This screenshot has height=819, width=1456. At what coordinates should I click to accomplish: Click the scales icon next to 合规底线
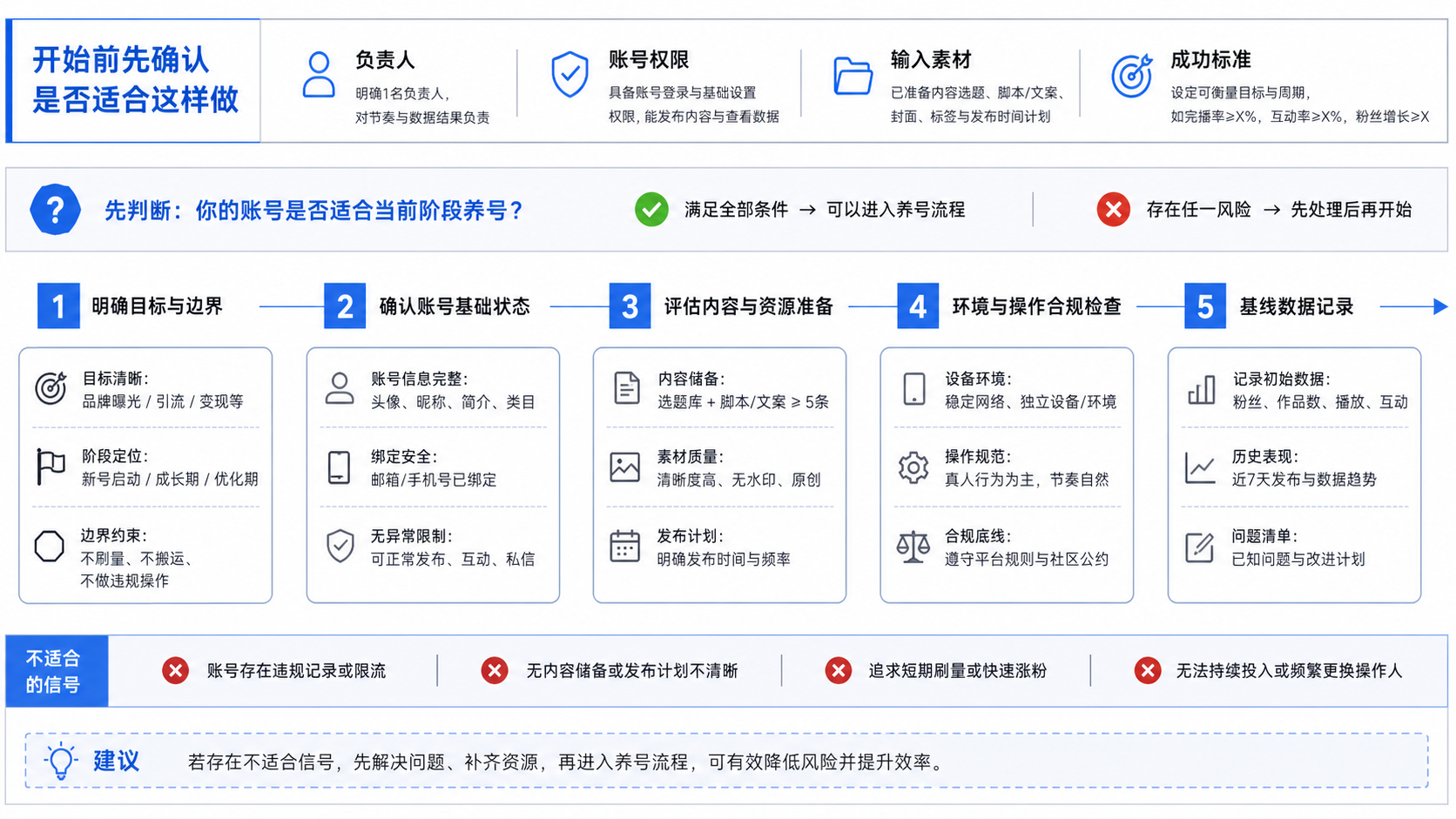[913, 547]
